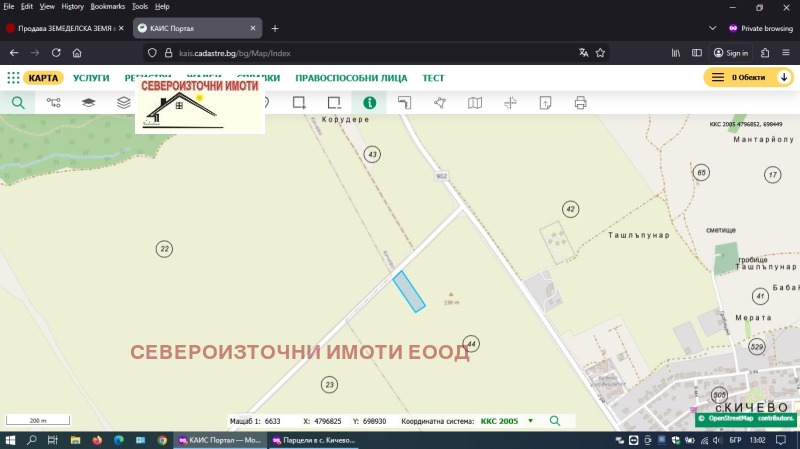Click the translate page icon in address bar

pyautogui.click(x=583, y=52)
